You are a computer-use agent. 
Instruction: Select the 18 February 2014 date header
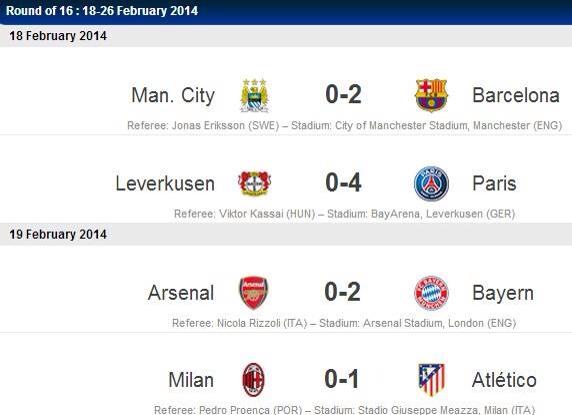click(286, 36)
